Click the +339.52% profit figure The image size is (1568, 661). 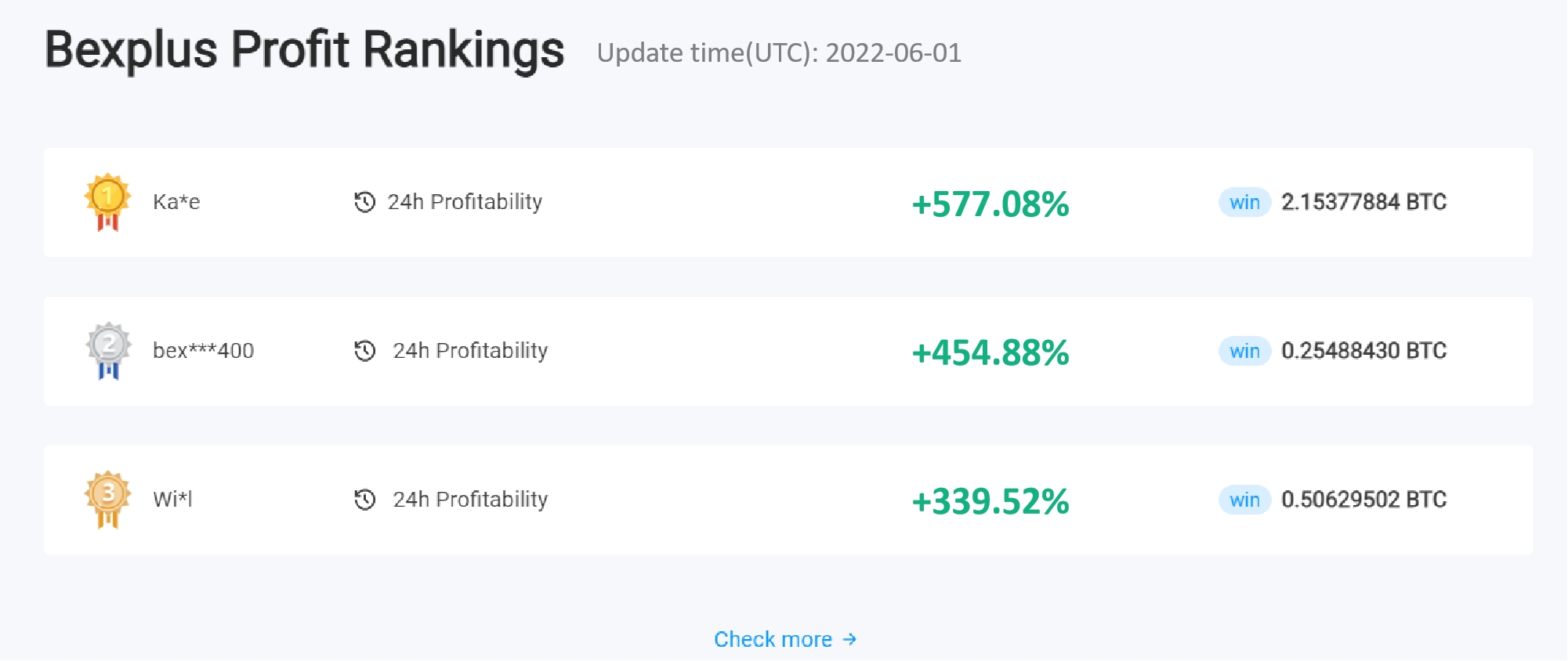(990, 502)
